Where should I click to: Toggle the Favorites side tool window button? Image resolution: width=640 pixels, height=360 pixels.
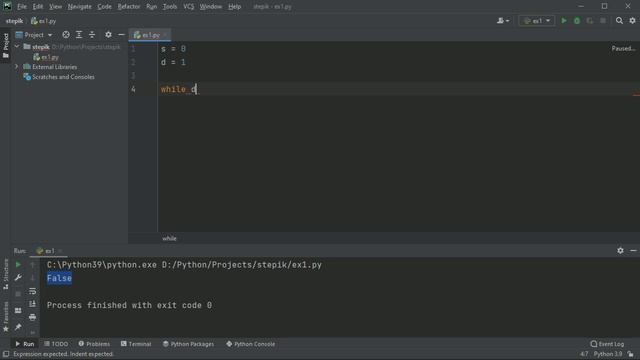5,317
